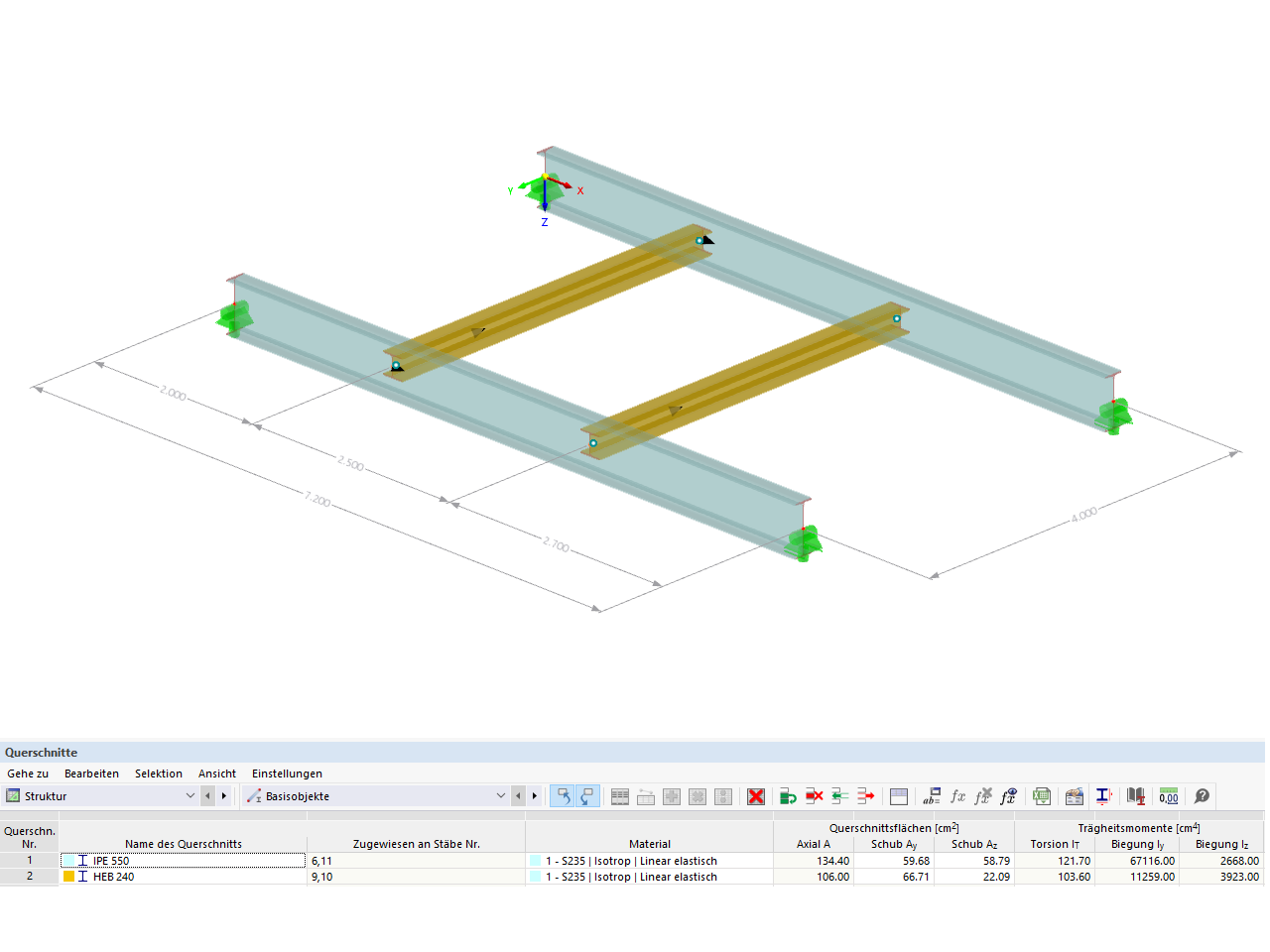Click the orange color swatch of HEB 240
This screenshot has width=1270, height=952.
pyautogui.click(x=68, y=877)
